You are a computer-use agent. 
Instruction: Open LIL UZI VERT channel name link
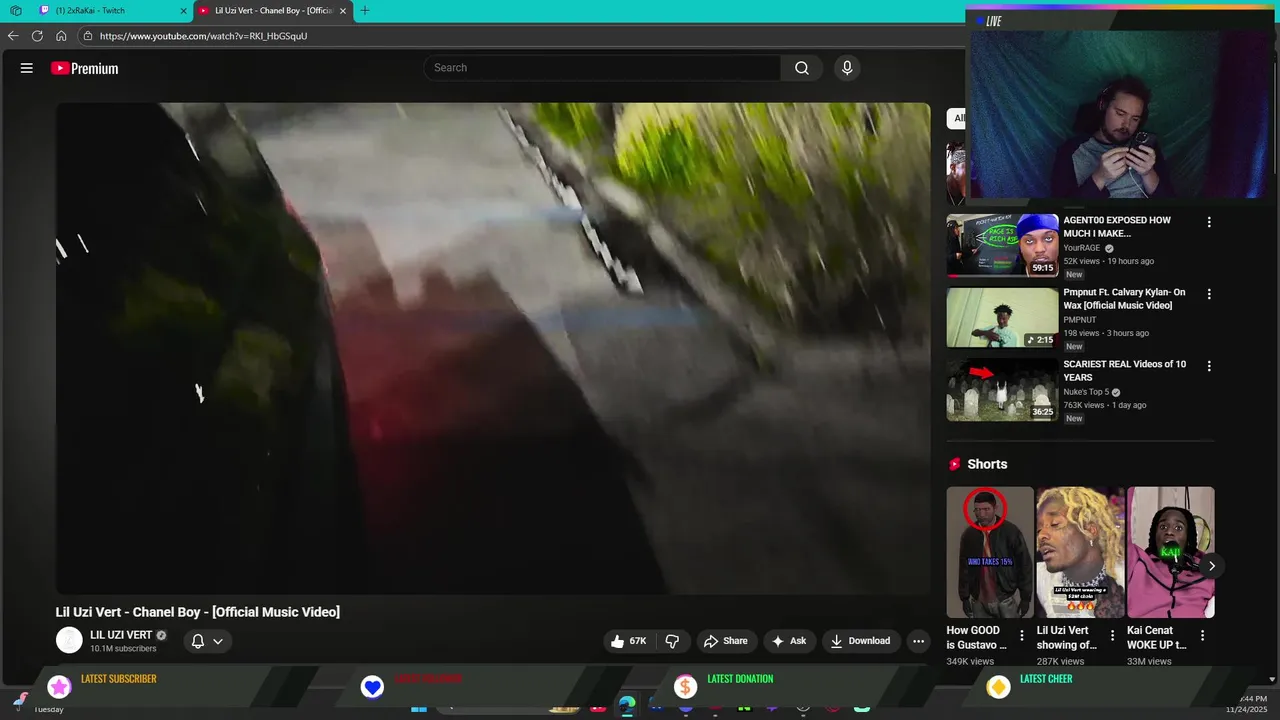[x=121, y=635]
